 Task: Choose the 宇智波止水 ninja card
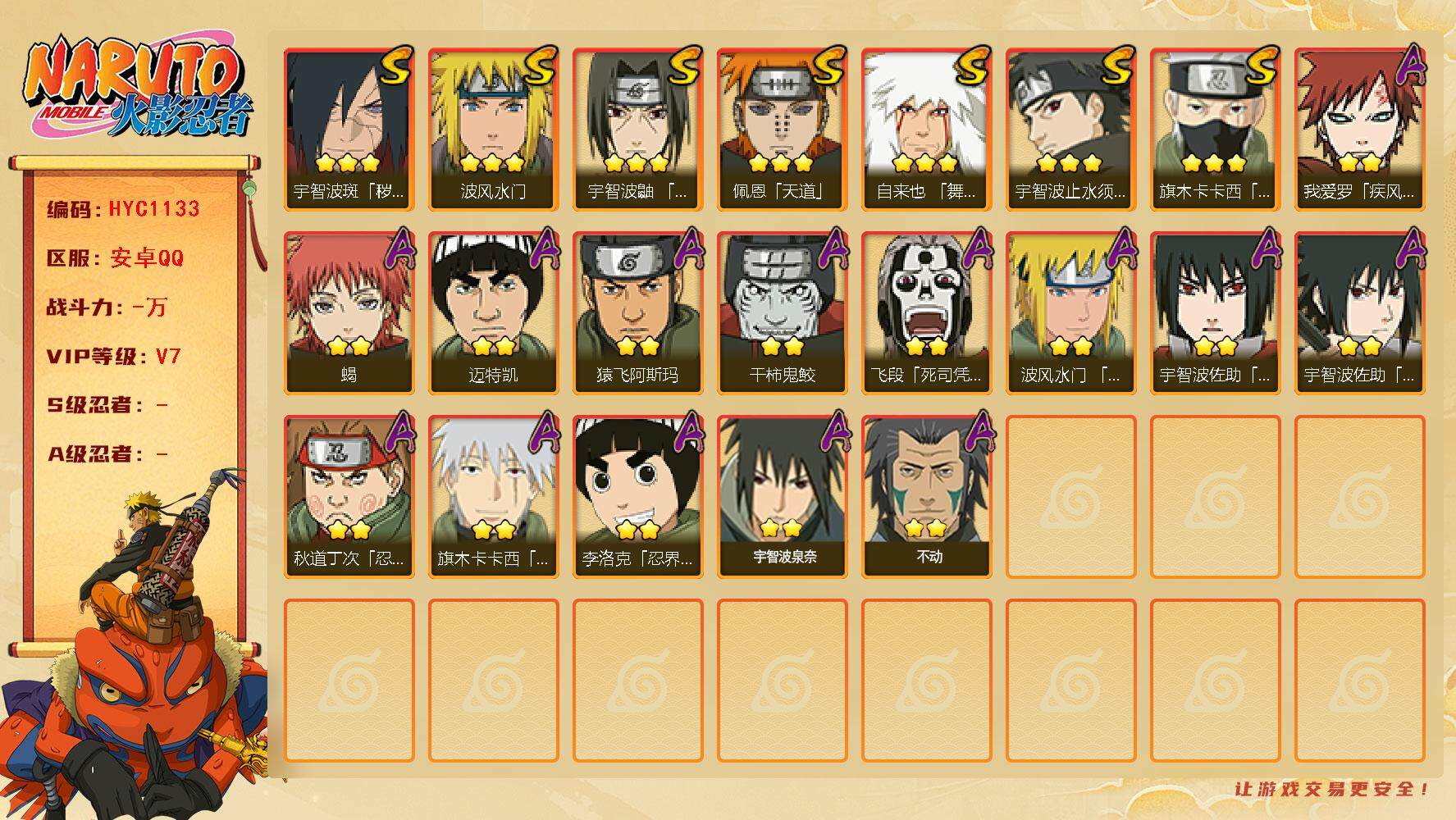[1070, 130]
